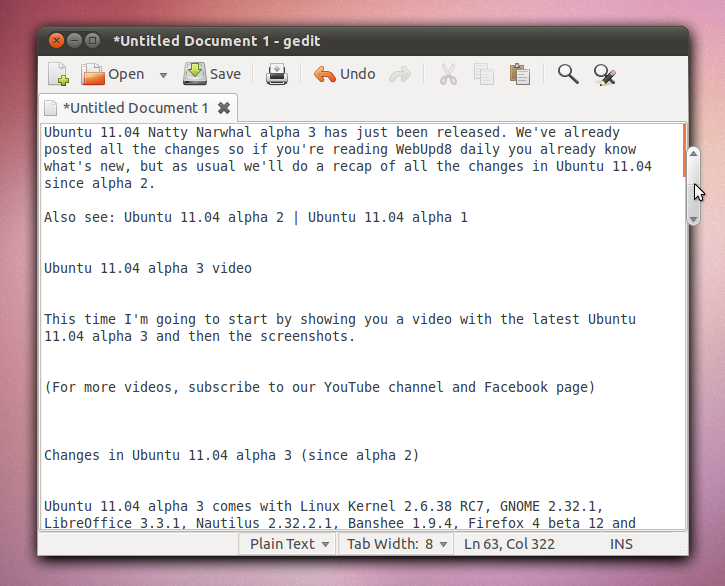The width and height of the screenshot is (725, 586).
Task: Click the gedit window close button
Action: pyautogui.click(x=56, y=41)
